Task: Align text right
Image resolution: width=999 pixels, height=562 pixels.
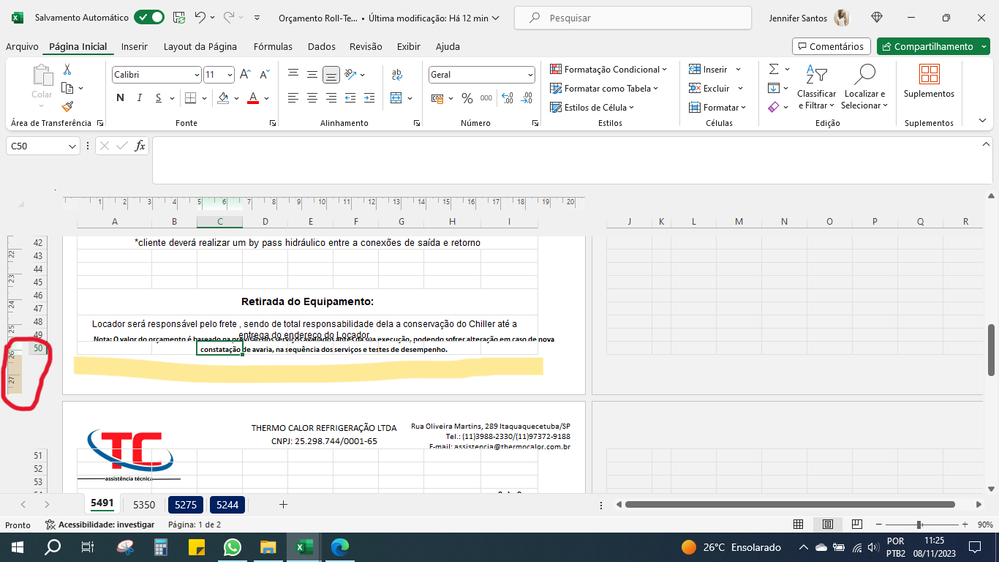Action: [331, 97]
